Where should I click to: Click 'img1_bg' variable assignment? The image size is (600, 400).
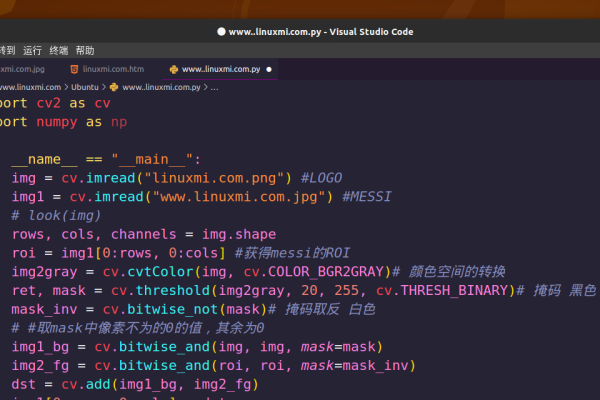40,347
